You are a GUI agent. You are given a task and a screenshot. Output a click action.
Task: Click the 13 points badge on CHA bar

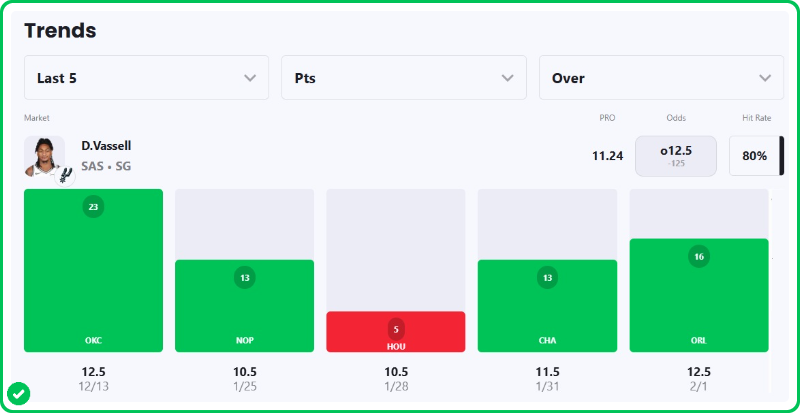pyautogui.click(x=547, y=278)
